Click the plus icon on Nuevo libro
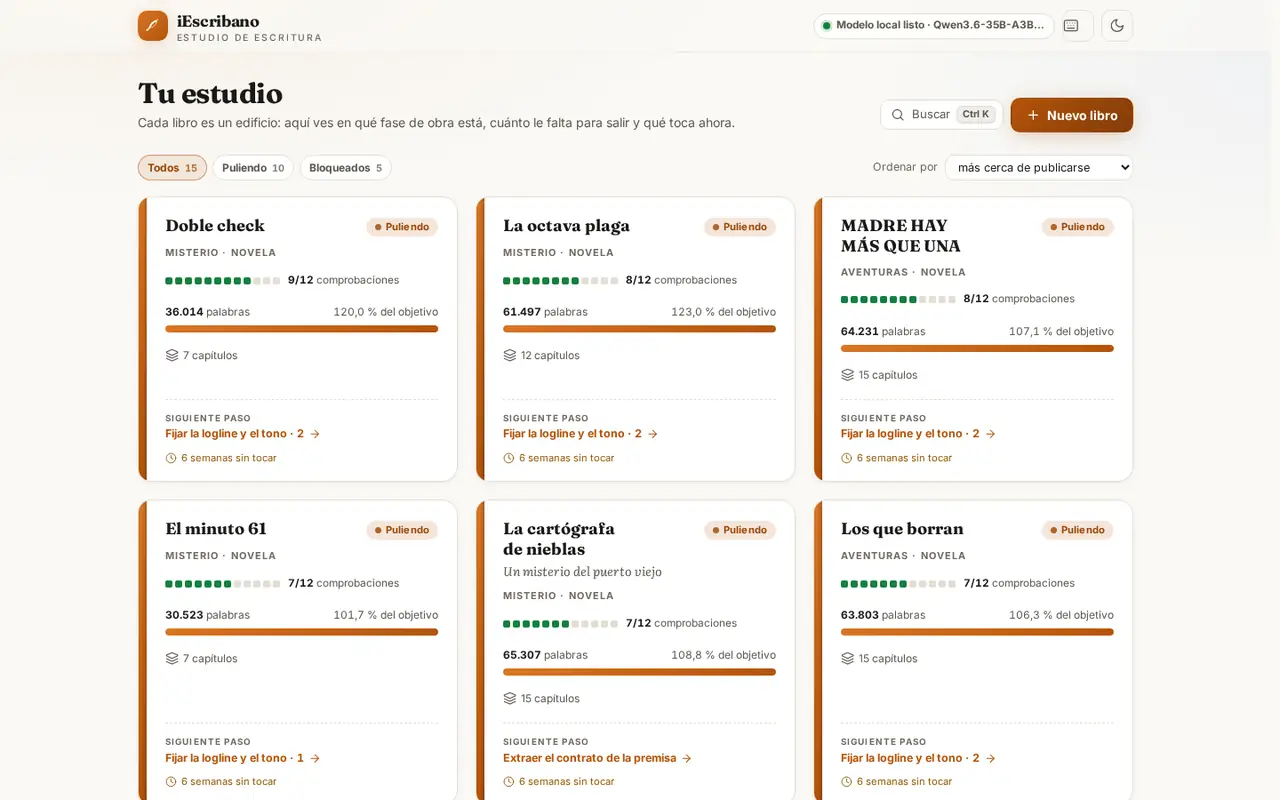Image resolution: width=1280 pixels, height=800 pixels. 1033,115
